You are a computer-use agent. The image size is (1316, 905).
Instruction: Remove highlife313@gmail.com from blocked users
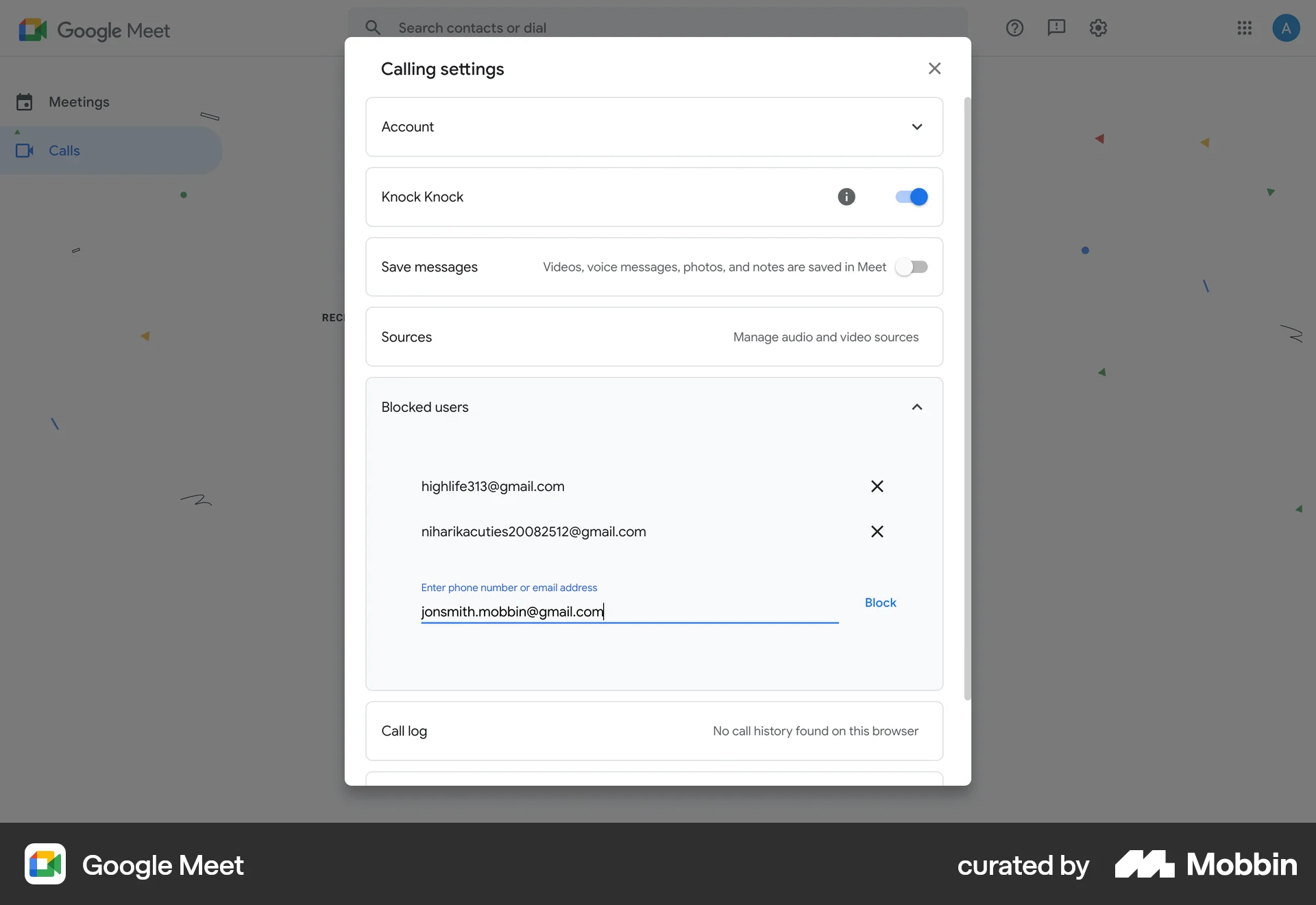[877, 486]
